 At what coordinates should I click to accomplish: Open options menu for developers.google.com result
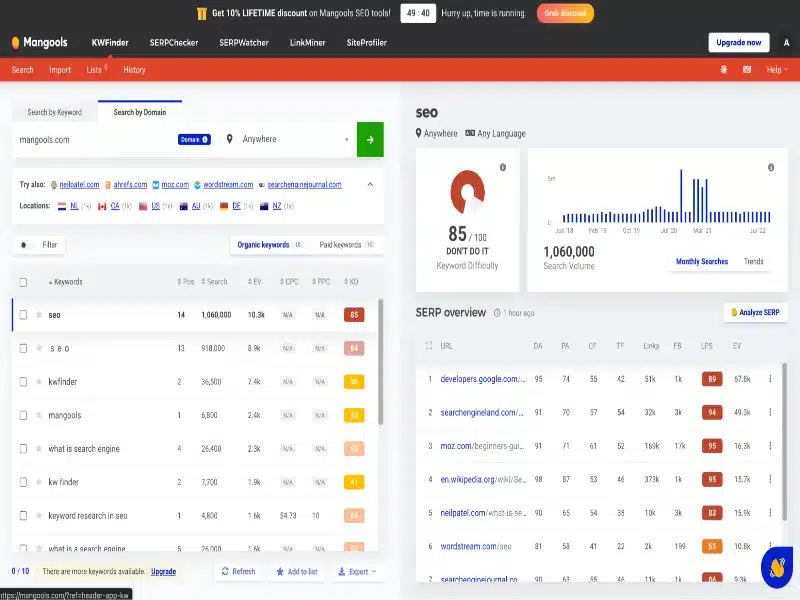770,379
